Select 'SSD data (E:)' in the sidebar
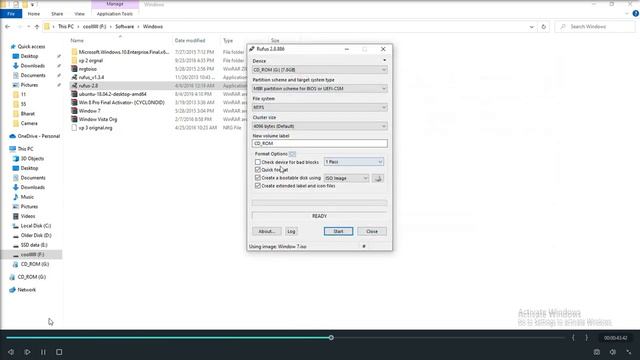This screenshot has width=640, height=360. 34,245
